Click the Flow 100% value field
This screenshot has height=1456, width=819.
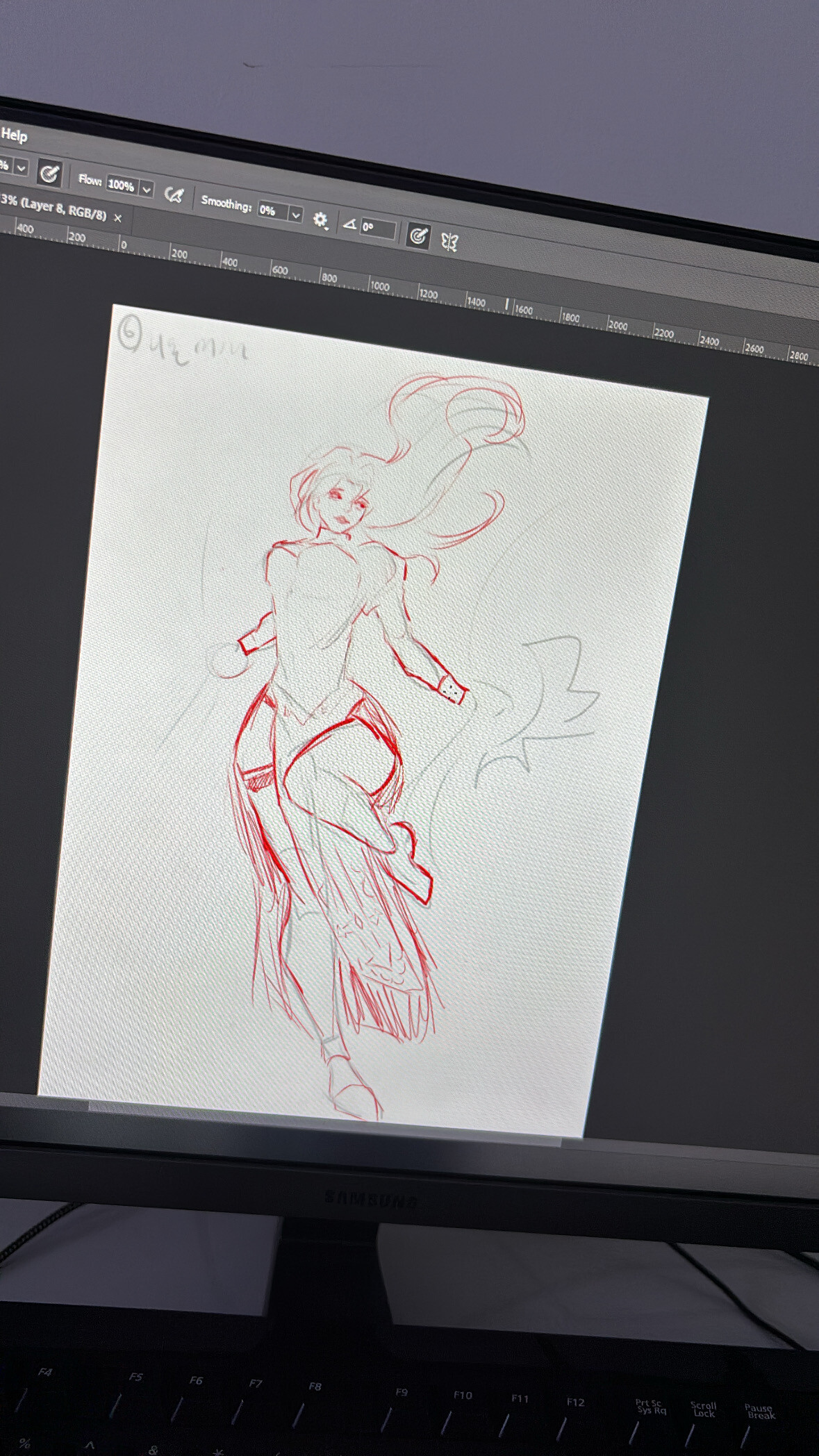tap(122, 185)
